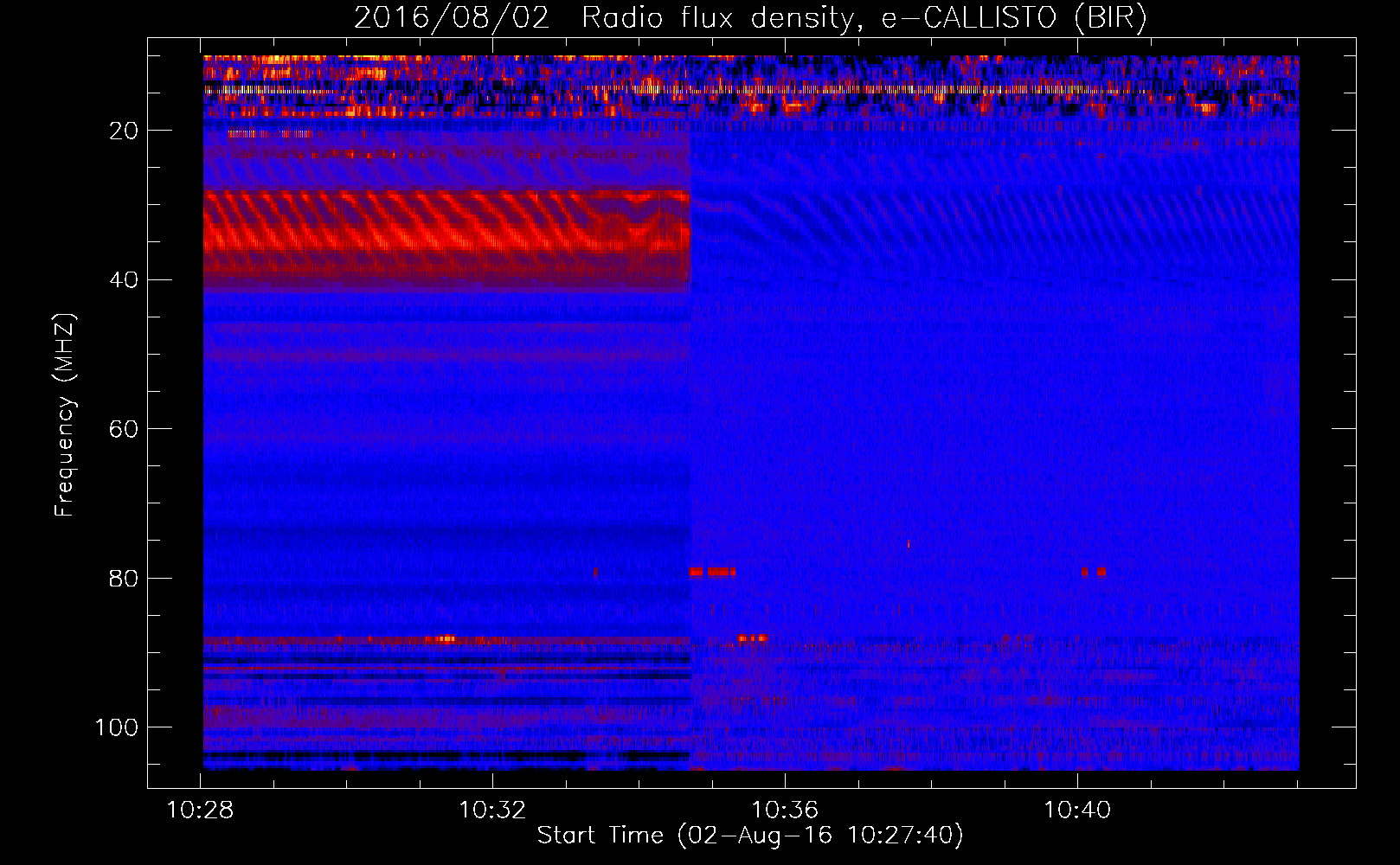Click the 'Start Time (02-Aug-16 10:27:40)' label

point(750,836)
